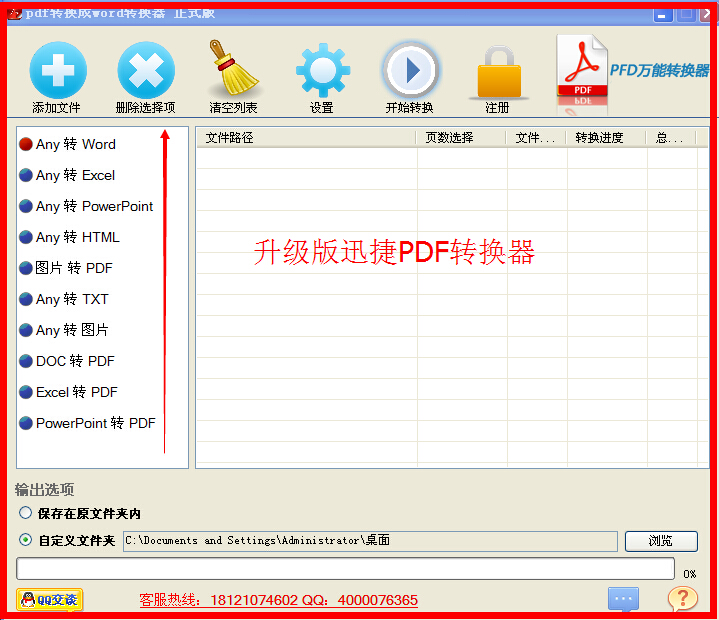Select Any 转 Word conversion mode
Screen dimensions: 719x620
[67, 144]
